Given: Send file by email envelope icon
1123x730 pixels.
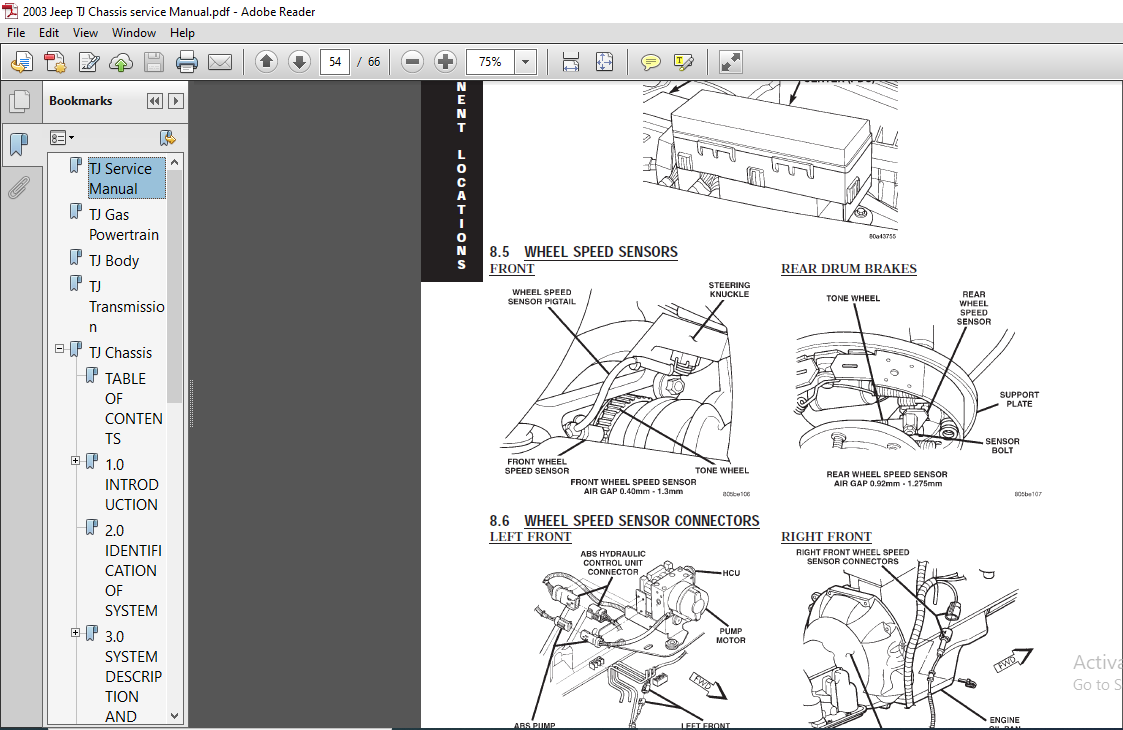Looking at the screenshot, I should pos(220,62).
